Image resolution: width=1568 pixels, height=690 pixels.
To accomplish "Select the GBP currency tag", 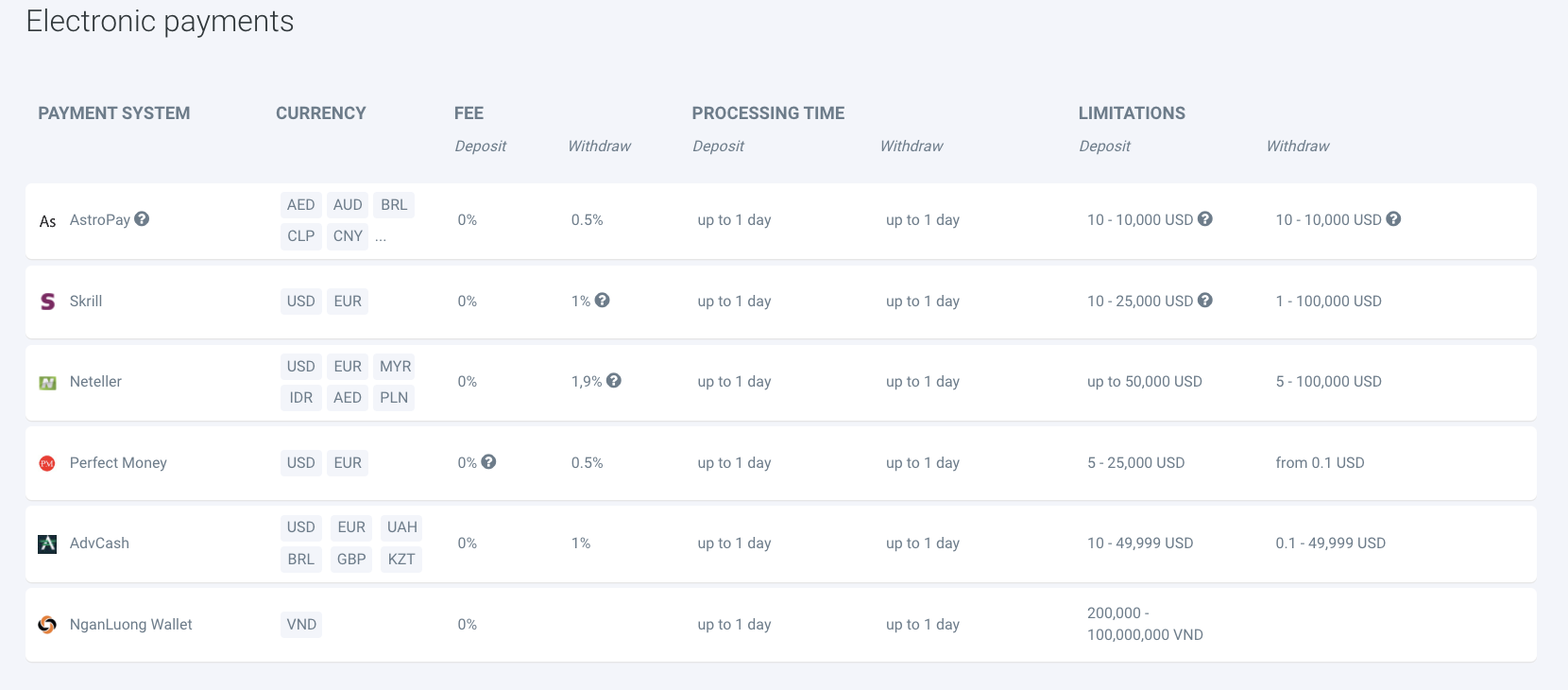I will click(351, 560).
